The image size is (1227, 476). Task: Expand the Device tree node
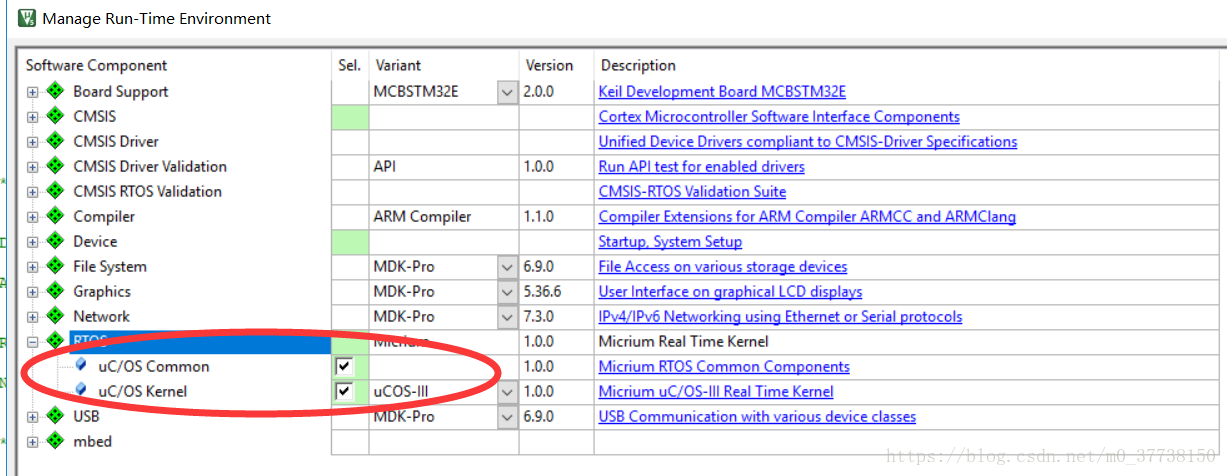(33, 242)
